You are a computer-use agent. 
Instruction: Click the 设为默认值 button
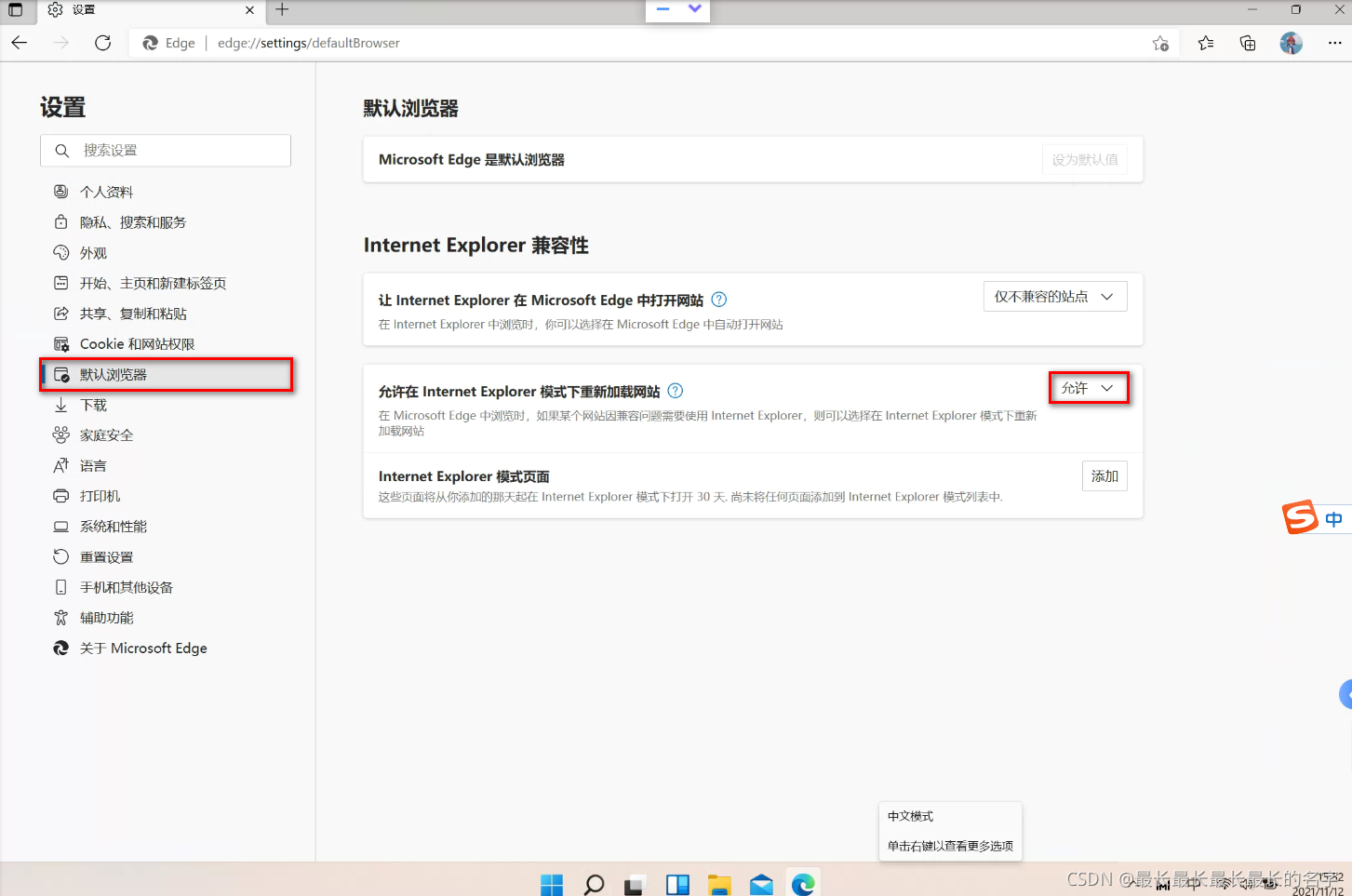[x=1085, y=160]
